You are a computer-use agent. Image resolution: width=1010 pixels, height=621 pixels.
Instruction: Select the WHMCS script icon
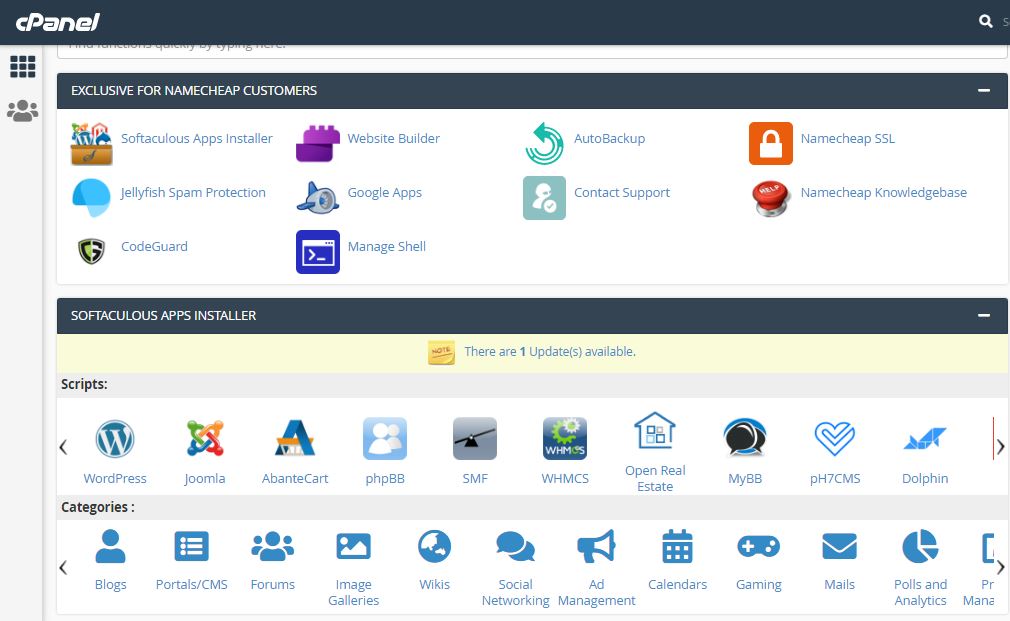(565, 439)
